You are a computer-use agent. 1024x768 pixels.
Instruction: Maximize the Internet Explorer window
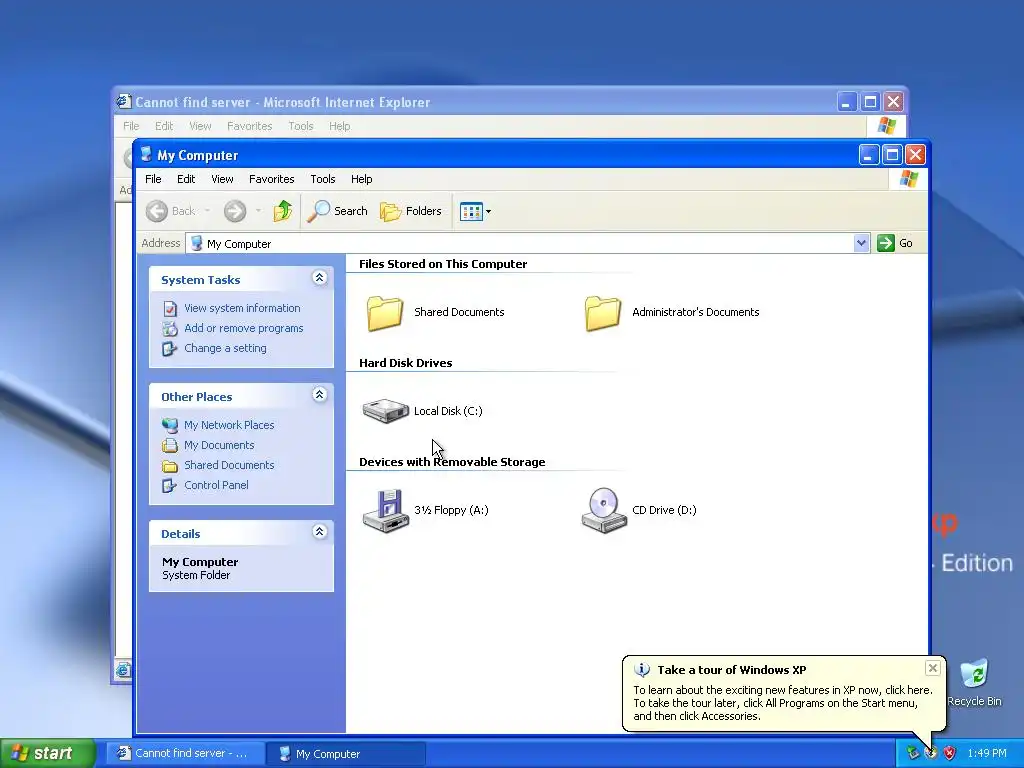click(x=870, y=102)
